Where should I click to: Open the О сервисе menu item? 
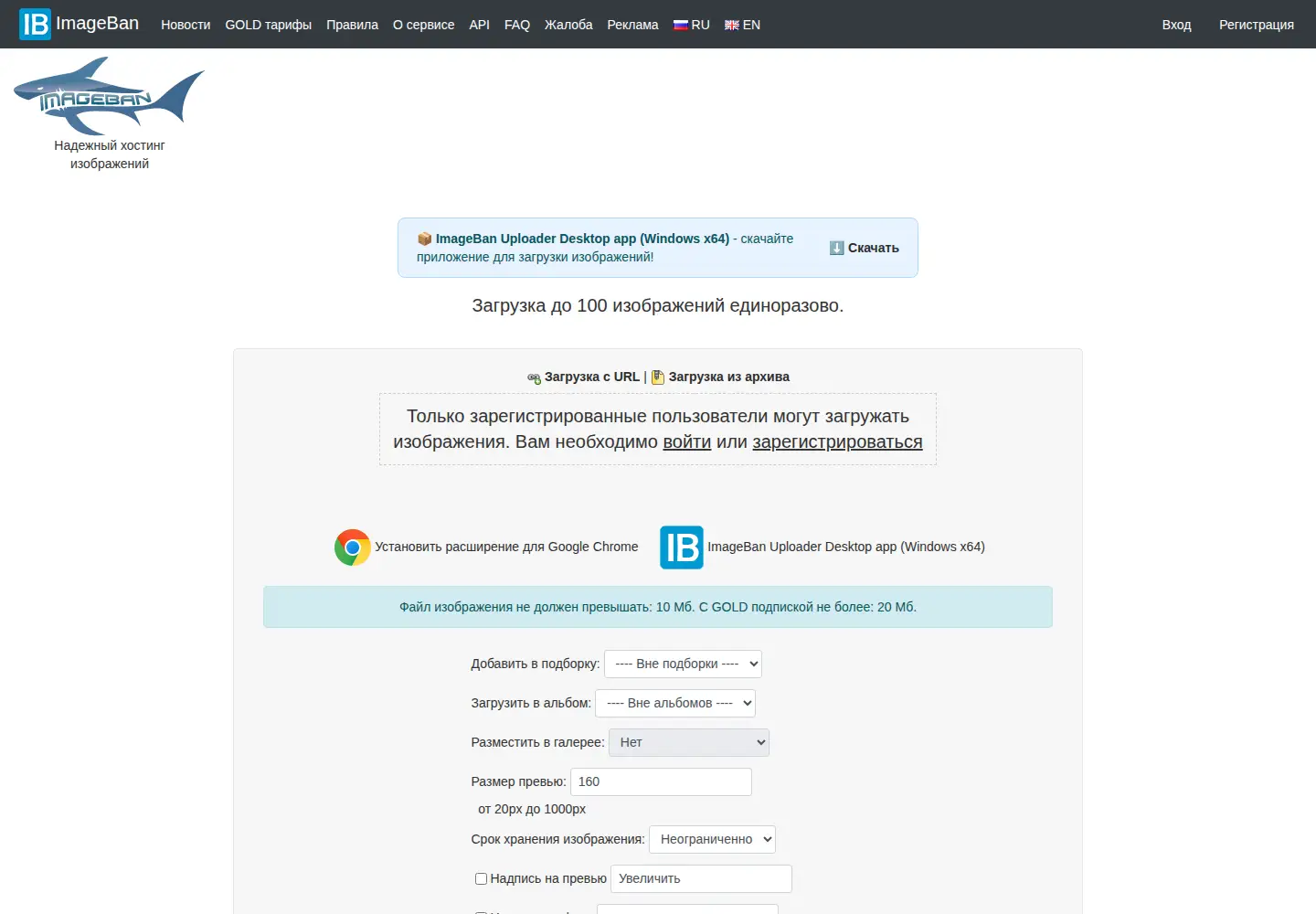[x=423, y=25]
